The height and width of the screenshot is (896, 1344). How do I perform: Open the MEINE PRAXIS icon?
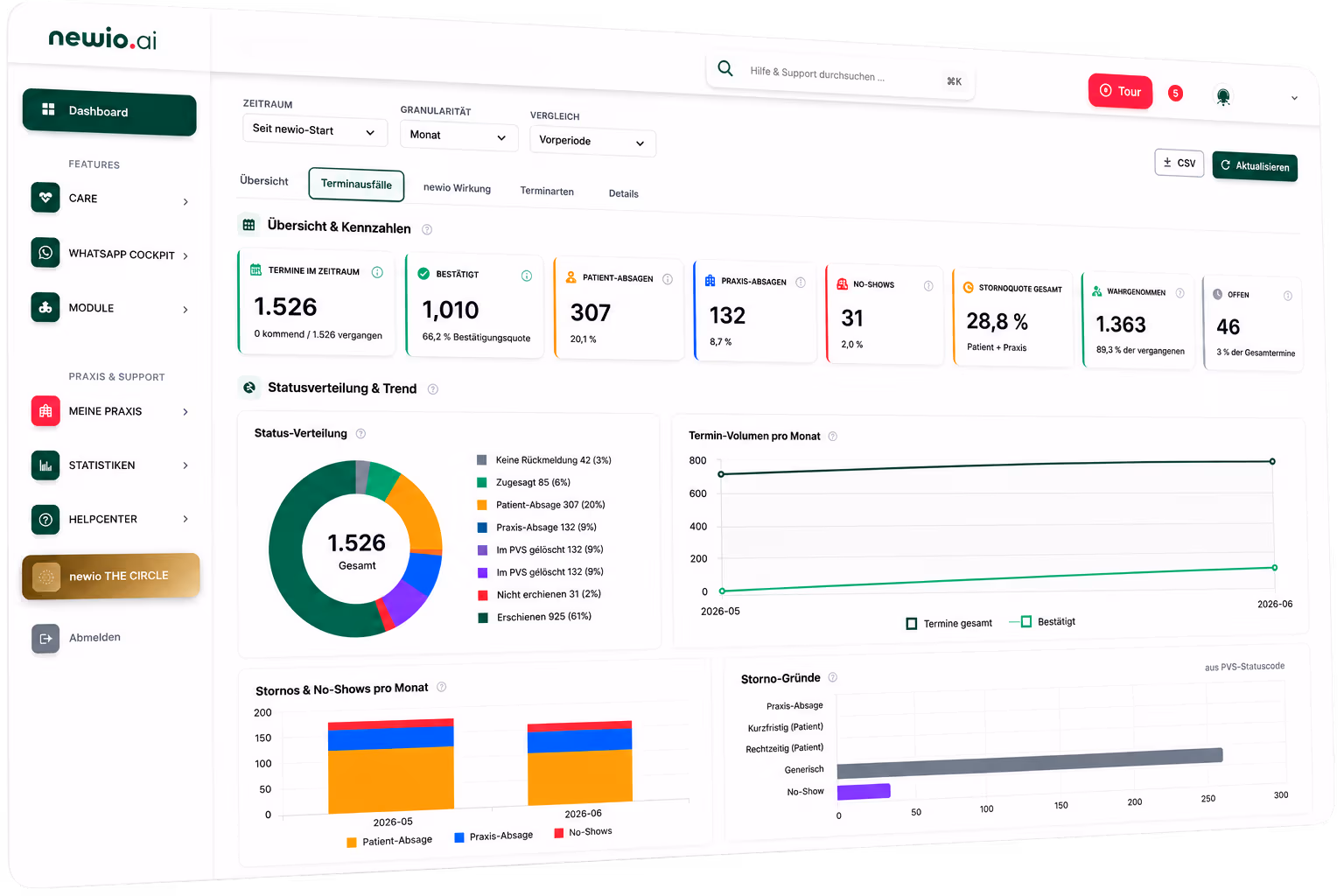click(x=45, y=411)
